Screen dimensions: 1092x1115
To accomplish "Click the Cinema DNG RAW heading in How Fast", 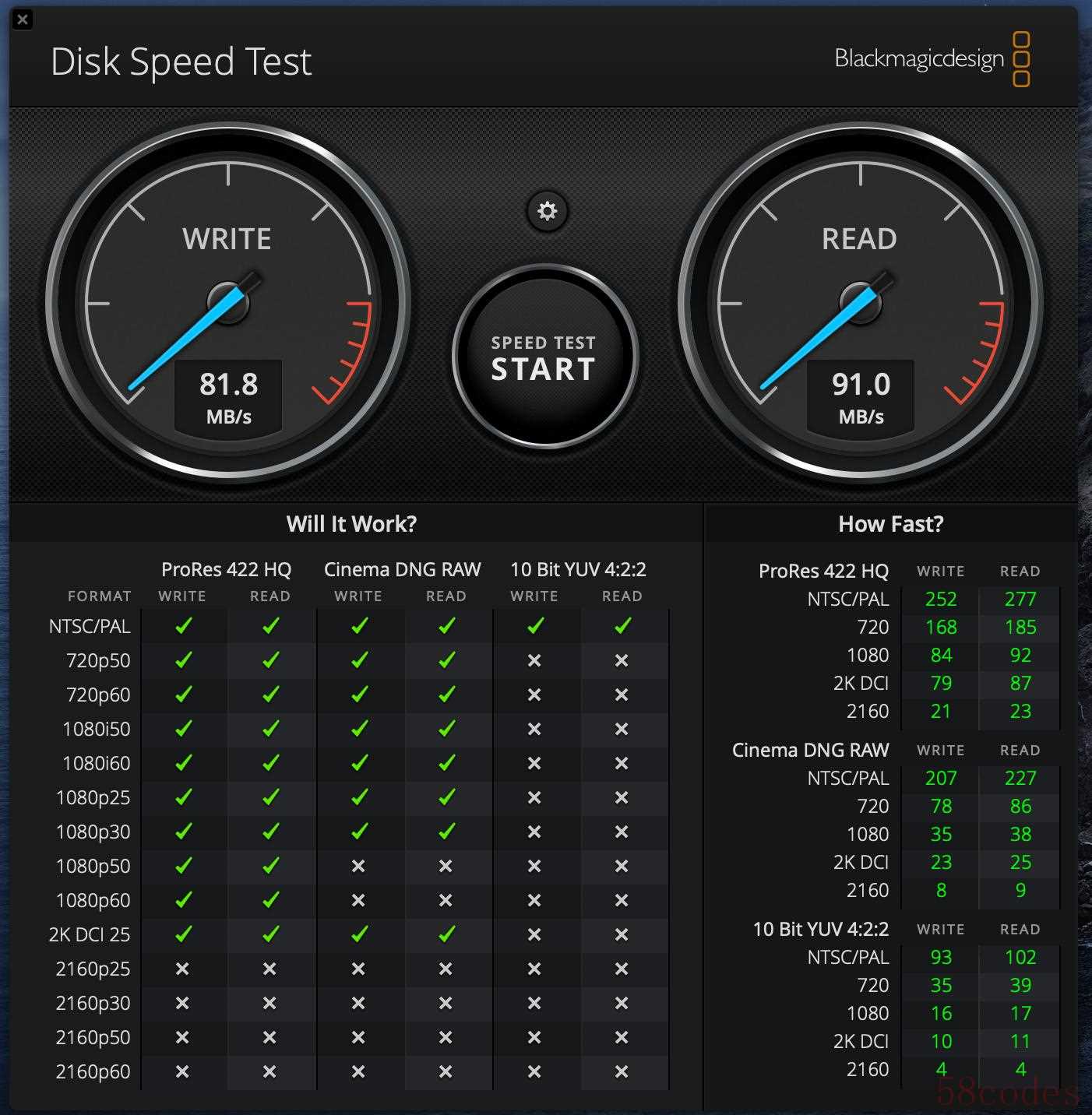I will 810,750.
